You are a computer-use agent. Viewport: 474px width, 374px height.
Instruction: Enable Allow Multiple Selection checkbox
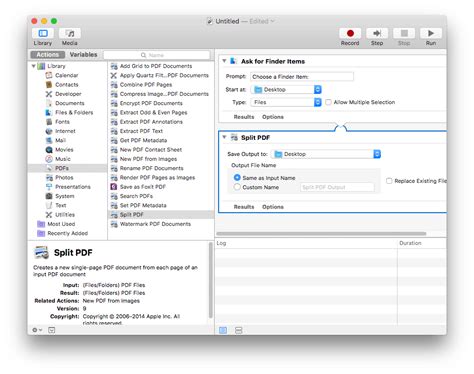coord(328,102)
